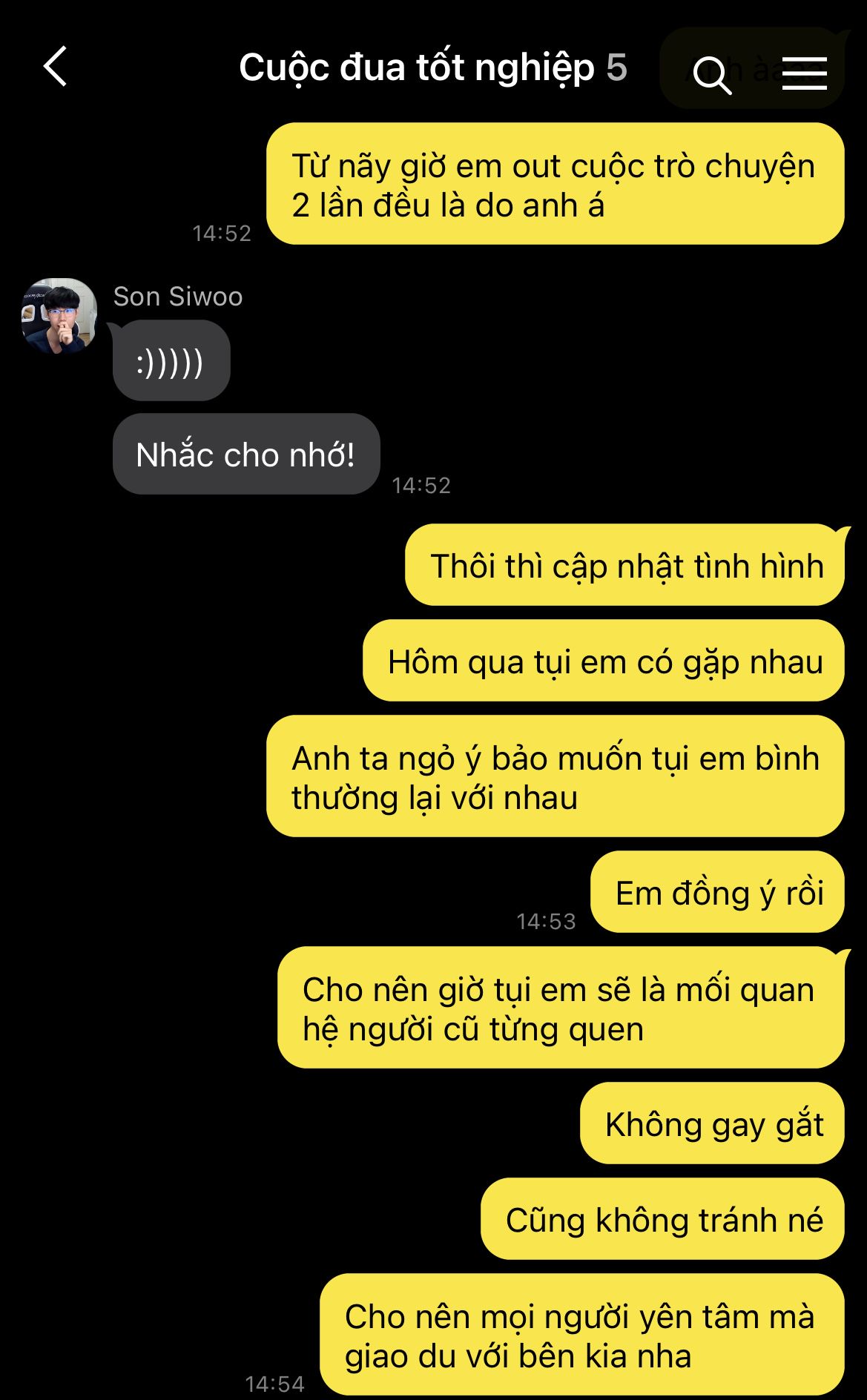Tap the Không gay gắt bubble
This screenshot has width=867, height=1400.
[712, 1123]
